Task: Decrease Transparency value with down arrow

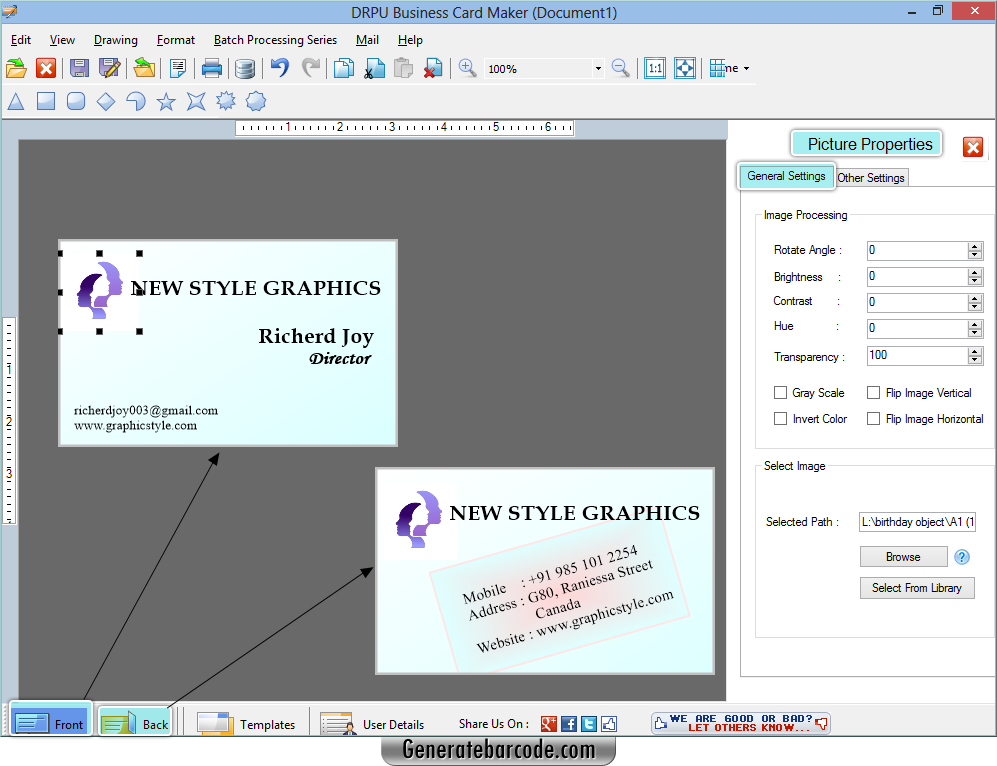Action: 975,360
